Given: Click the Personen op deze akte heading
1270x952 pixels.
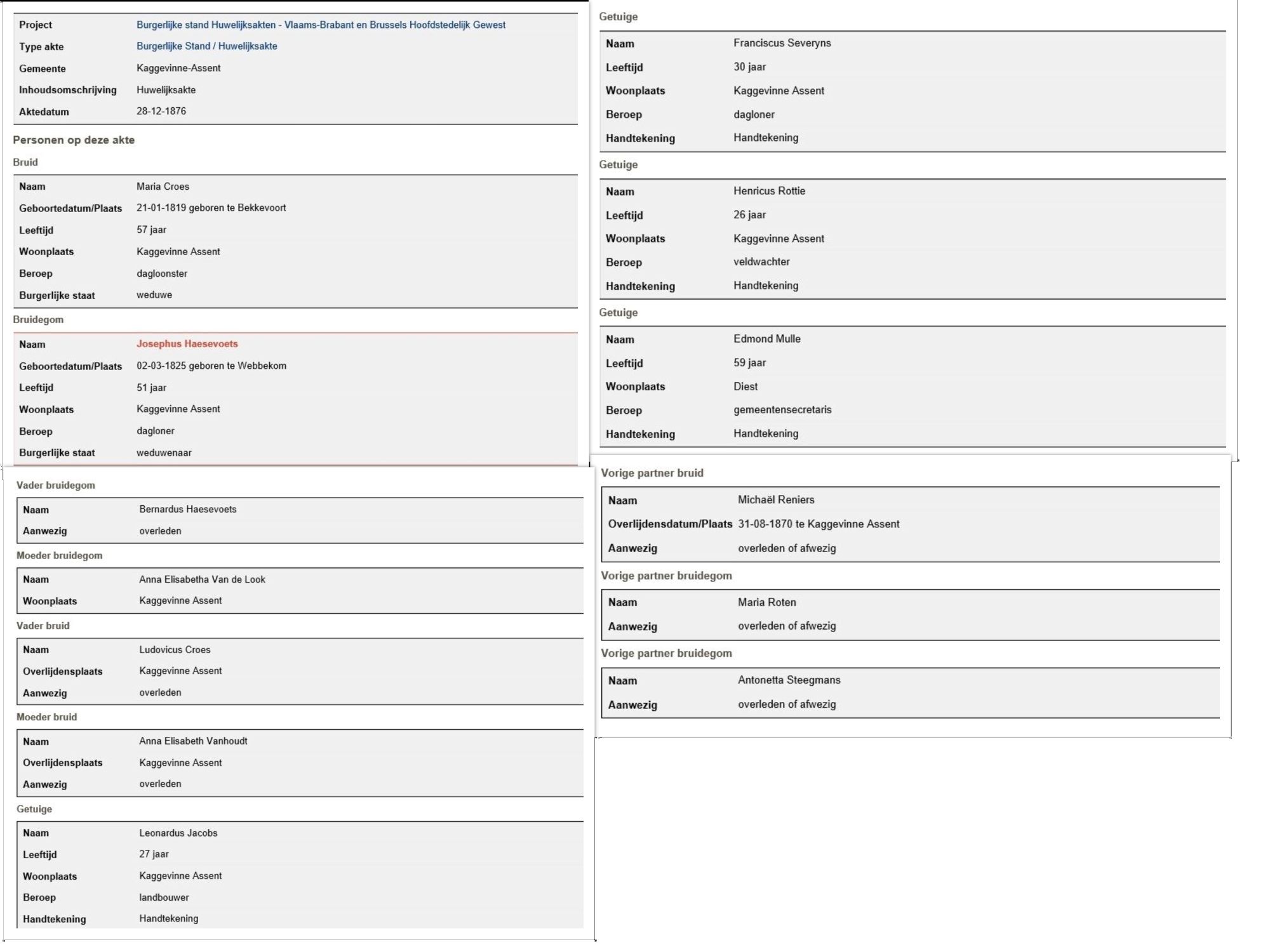Looking at the screenshot, I should (74, 140).
